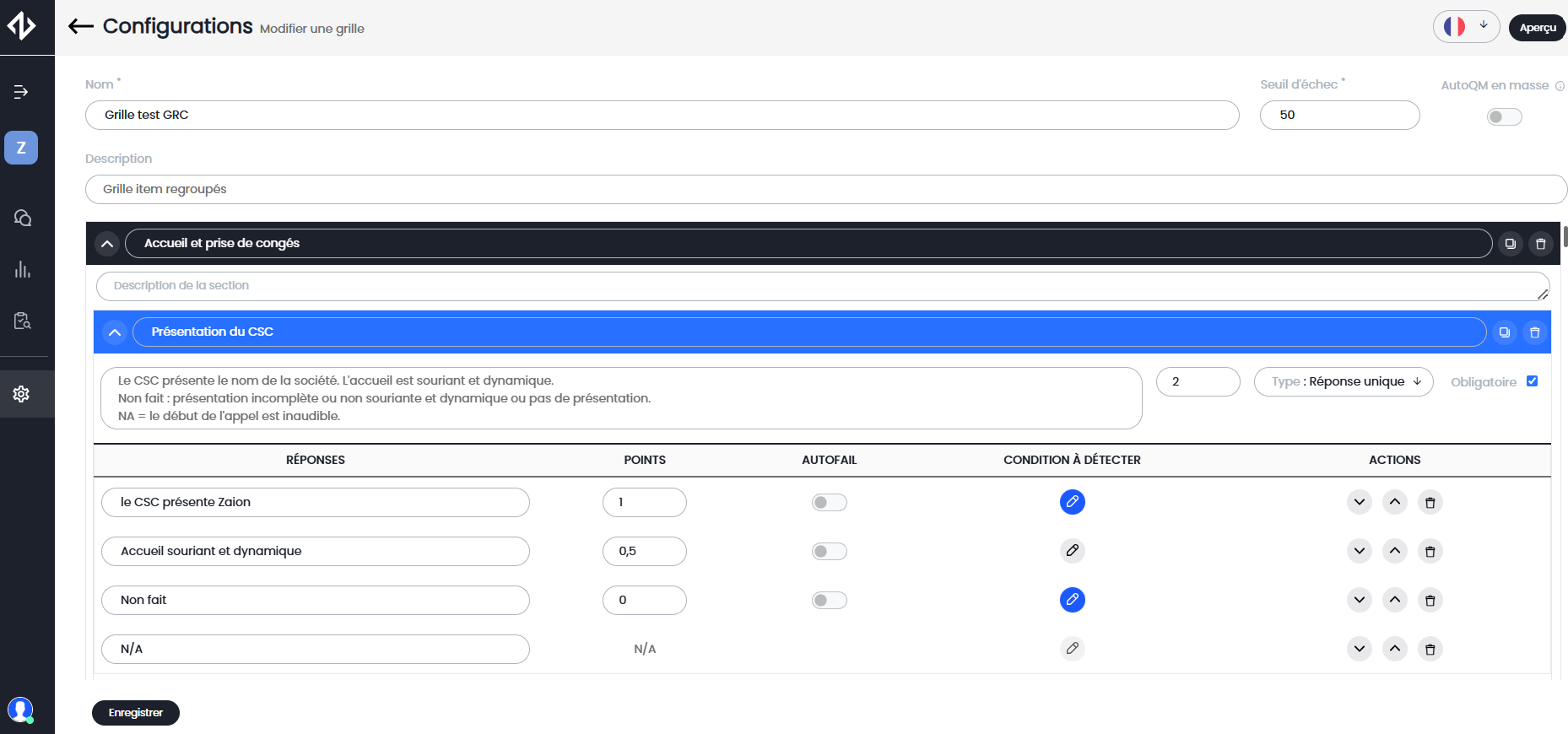Open the Type: Réponse unique dropdown
Viewport: 1568px width, 734px height.
[1343, 382]
